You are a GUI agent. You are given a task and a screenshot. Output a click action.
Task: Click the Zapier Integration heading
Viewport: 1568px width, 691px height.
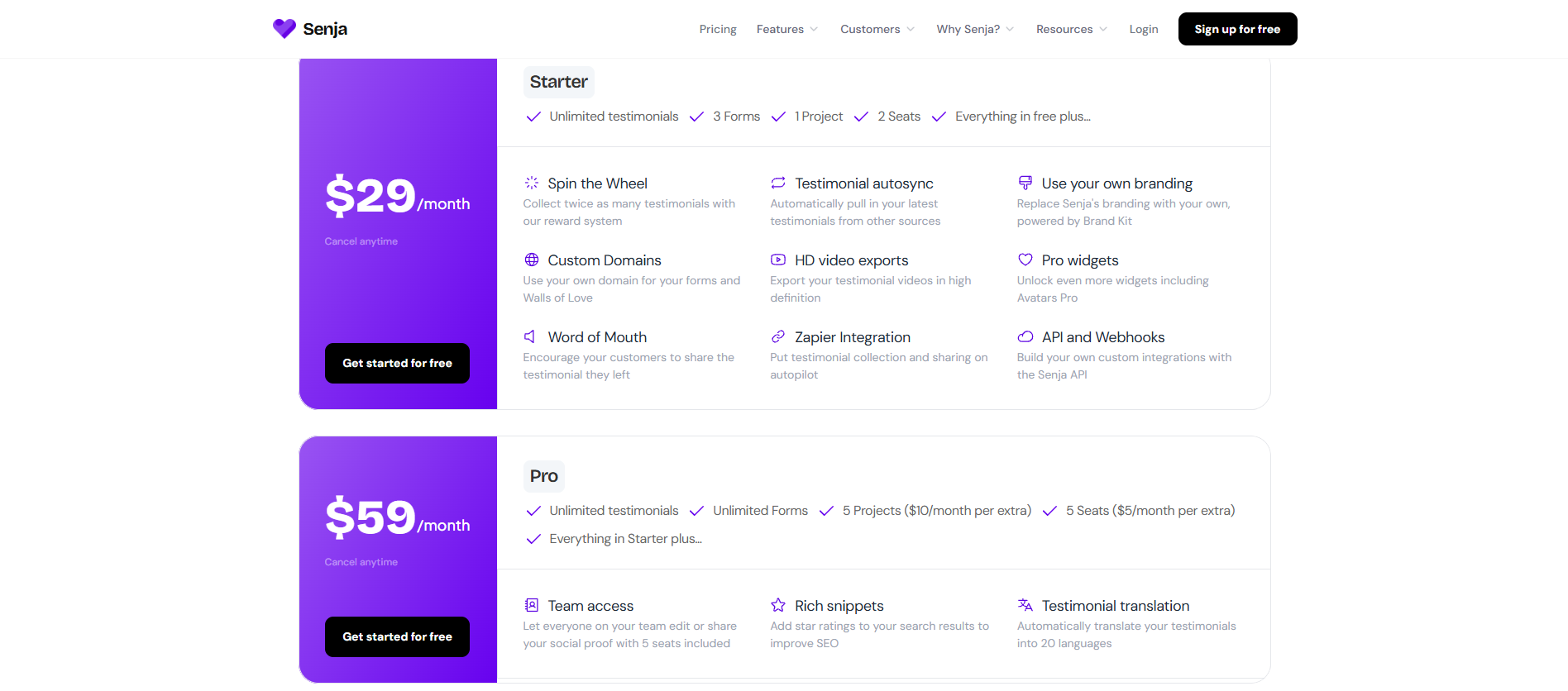coord(853,337)
